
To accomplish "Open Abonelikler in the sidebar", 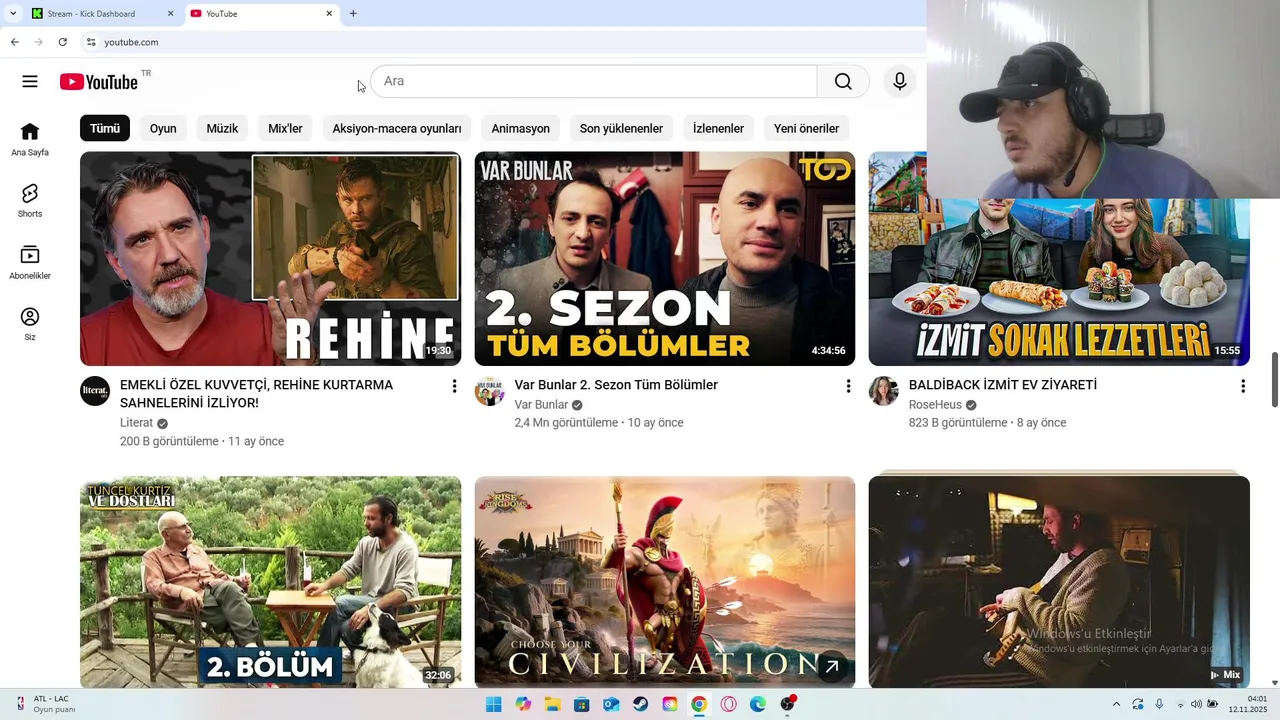I will (x=30, y=262).
